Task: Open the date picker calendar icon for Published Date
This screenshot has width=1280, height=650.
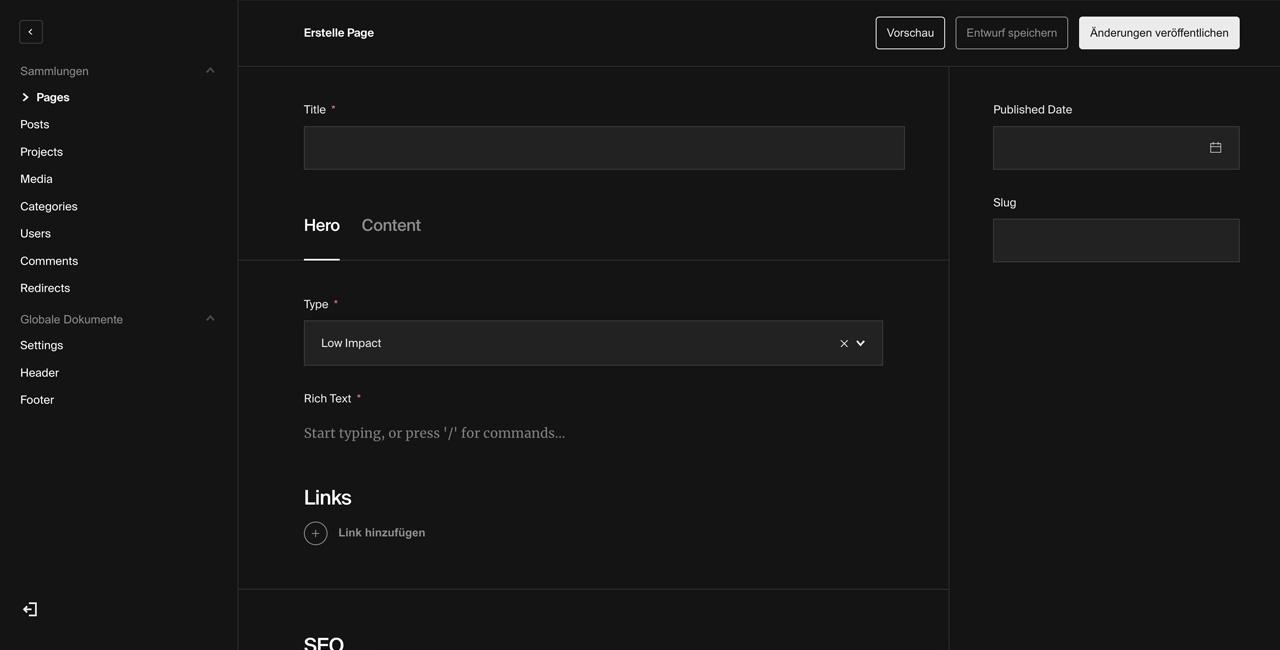Action: coord(1215,147)
